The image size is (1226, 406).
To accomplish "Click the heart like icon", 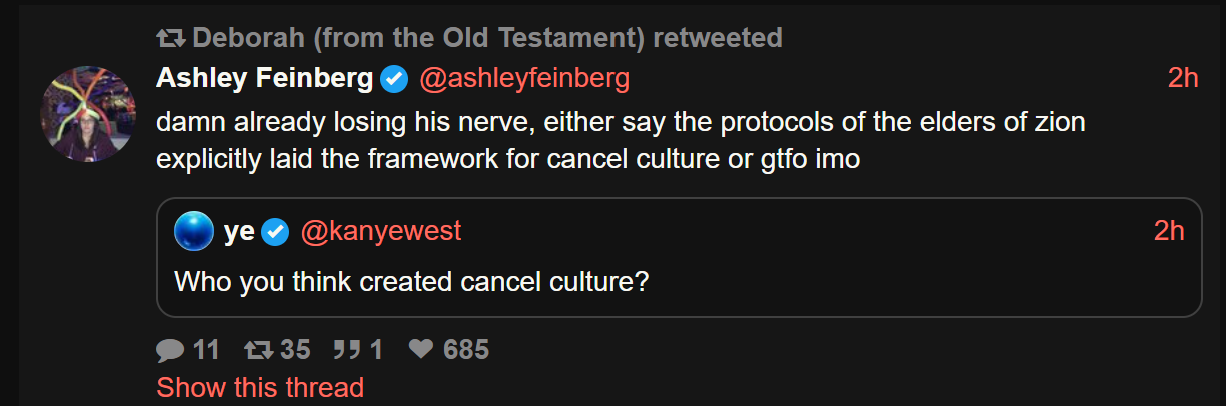I will (421, 350).
